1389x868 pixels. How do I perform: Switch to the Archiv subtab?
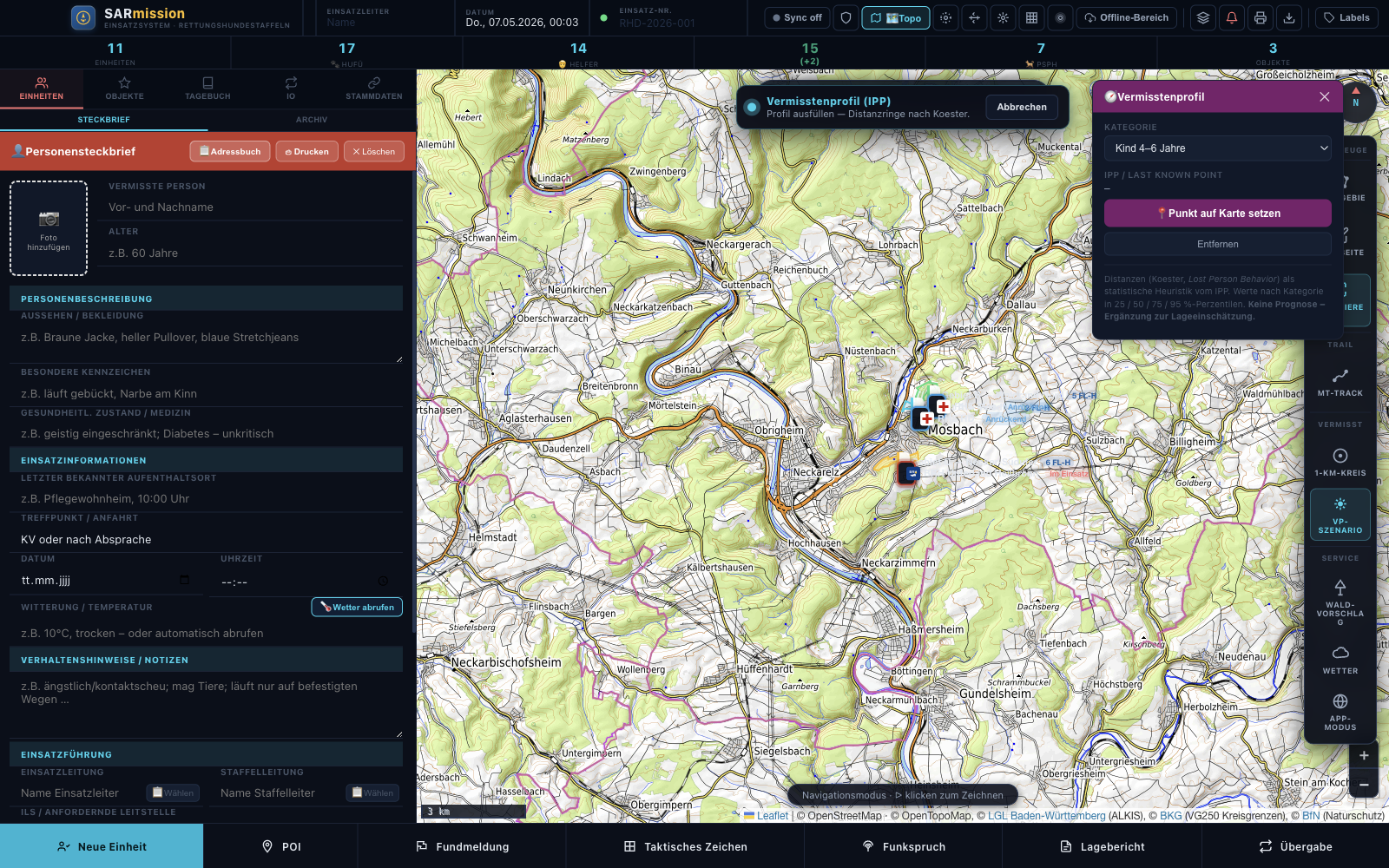[x=312, y=120]
